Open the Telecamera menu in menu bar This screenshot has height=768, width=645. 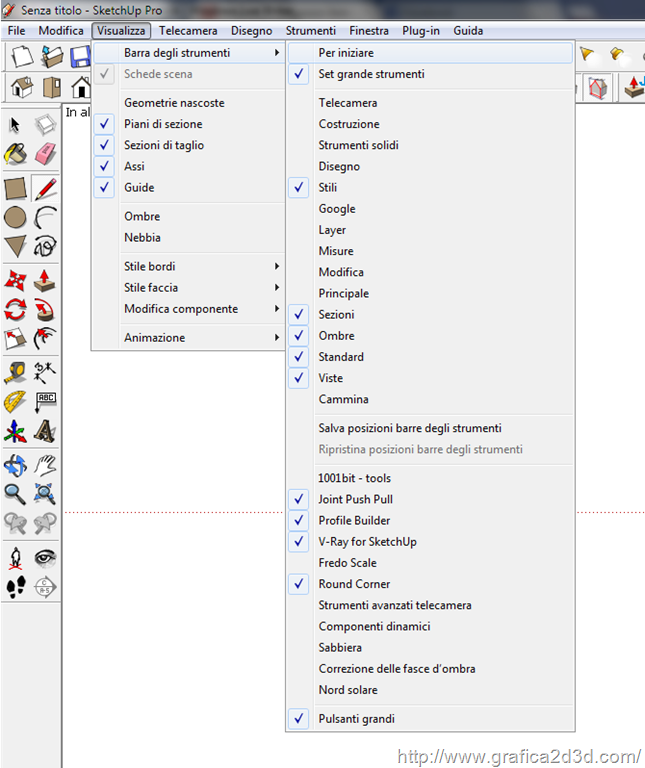[x=188, y=31]
